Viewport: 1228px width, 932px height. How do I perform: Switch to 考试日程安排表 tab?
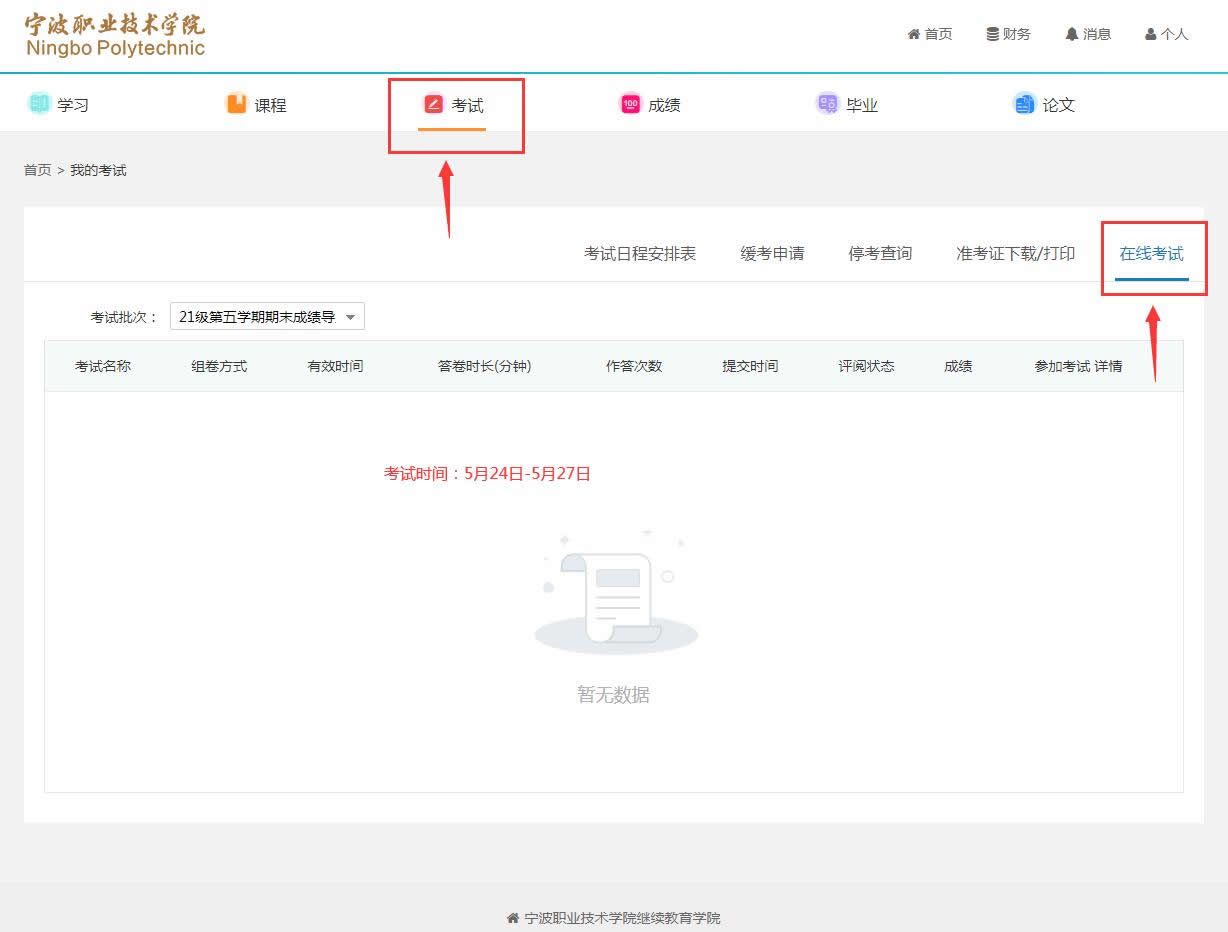point(640,254)
